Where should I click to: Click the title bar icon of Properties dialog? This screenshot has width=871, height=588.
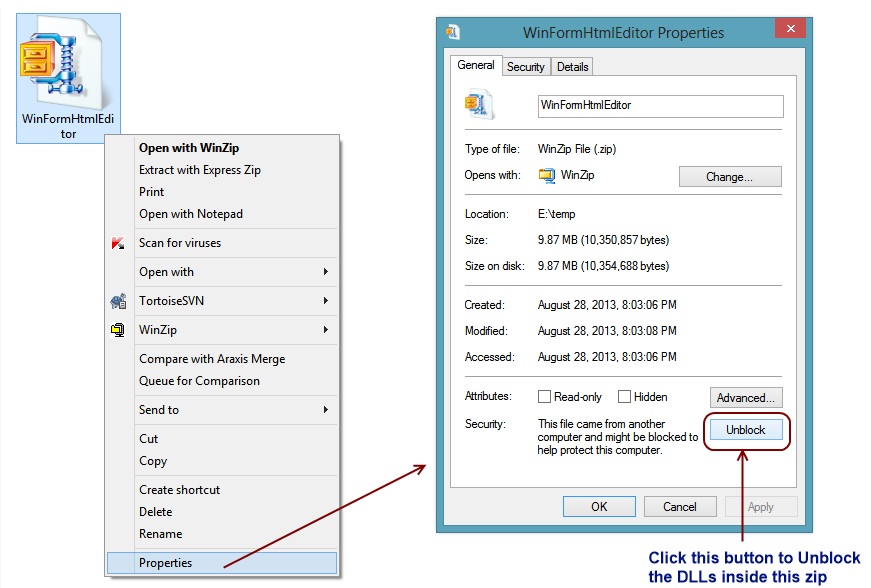tap(453, 32)
